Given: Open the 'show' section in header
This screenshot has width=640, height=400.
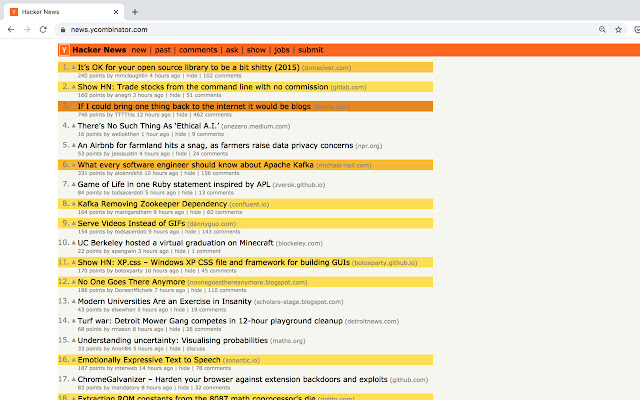Looking at the screenshot, I should [256, 50].
